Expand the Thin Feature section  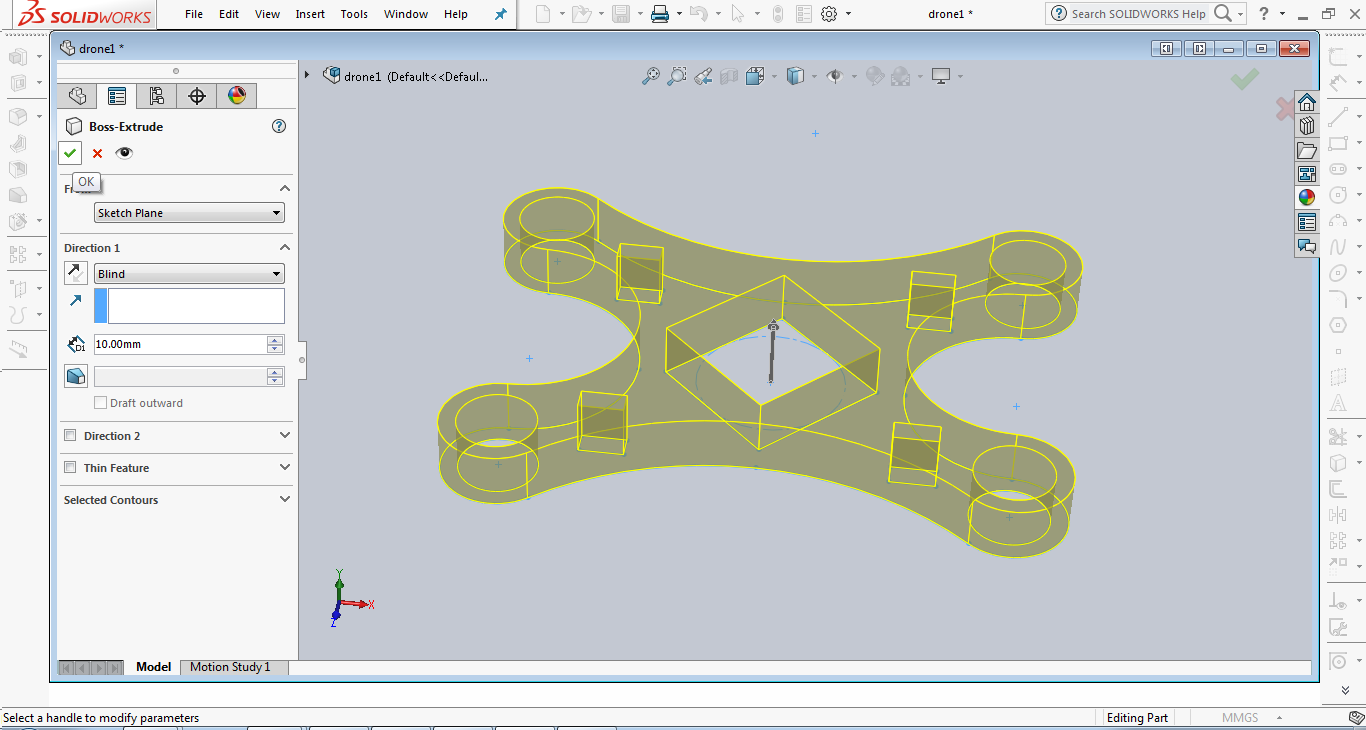click(285, 468)
